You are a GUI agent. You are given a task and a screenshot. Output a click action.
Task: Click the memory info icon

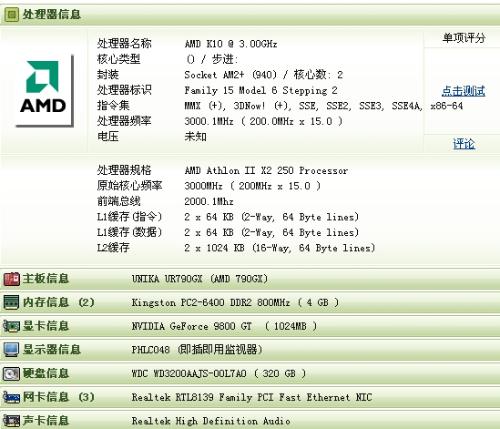[11, 303]
